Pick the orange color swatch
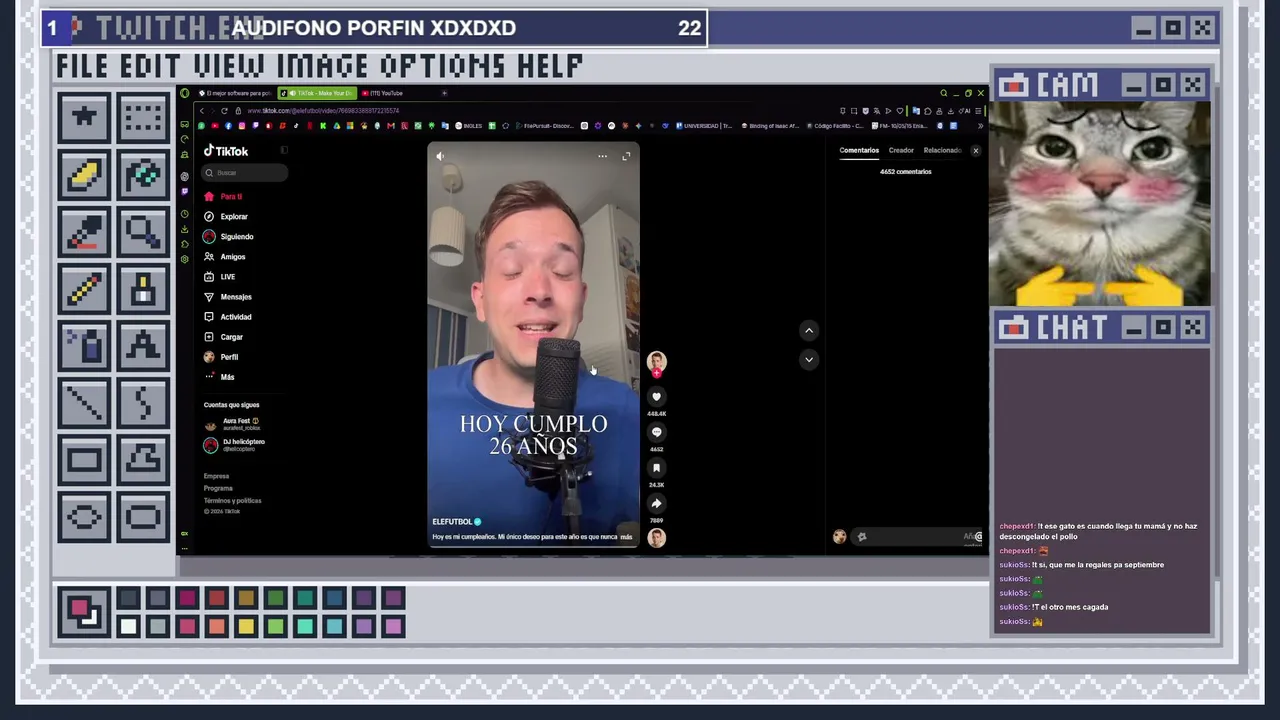Viewport: 1280px width, 720px height. (x=217, y=627)
